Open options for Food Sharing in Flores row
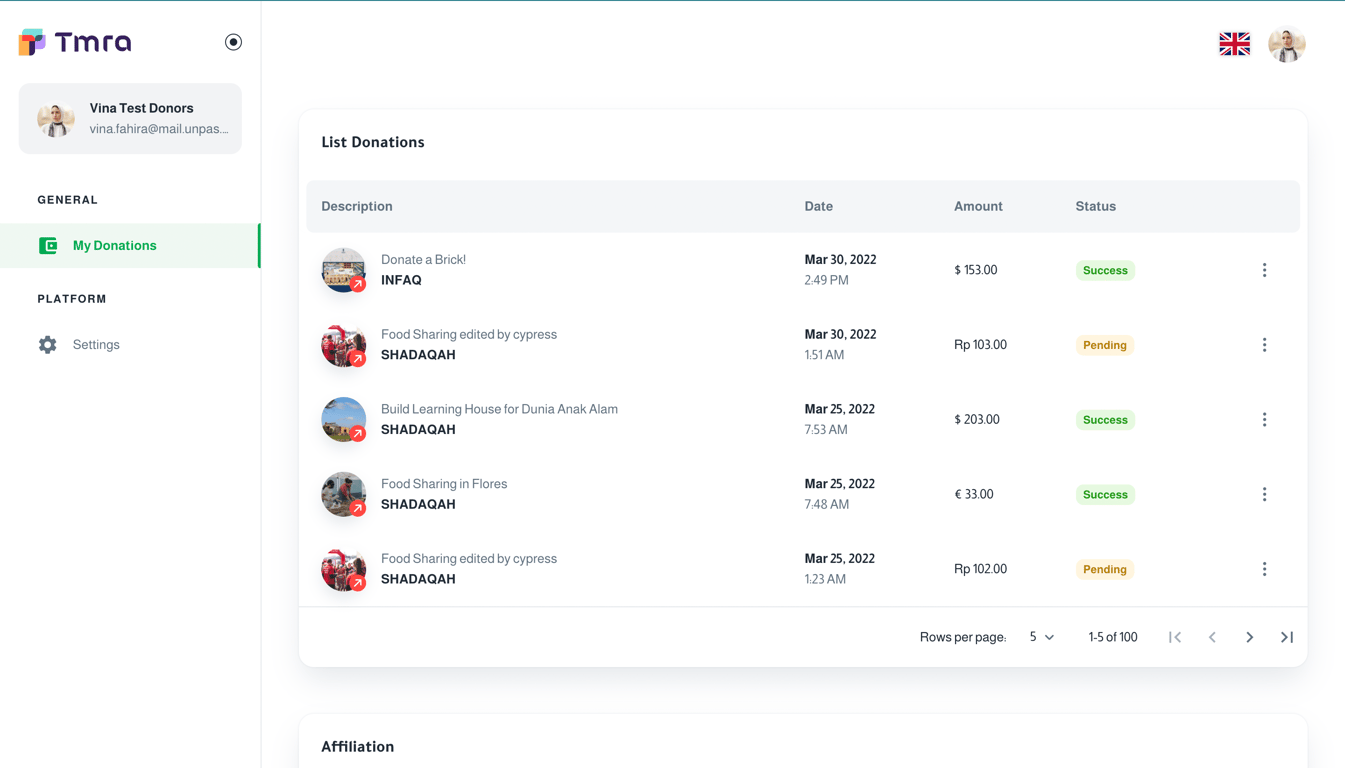Image resolution: width=1345 pixels, height=768 pixels. coord(1264,494)
